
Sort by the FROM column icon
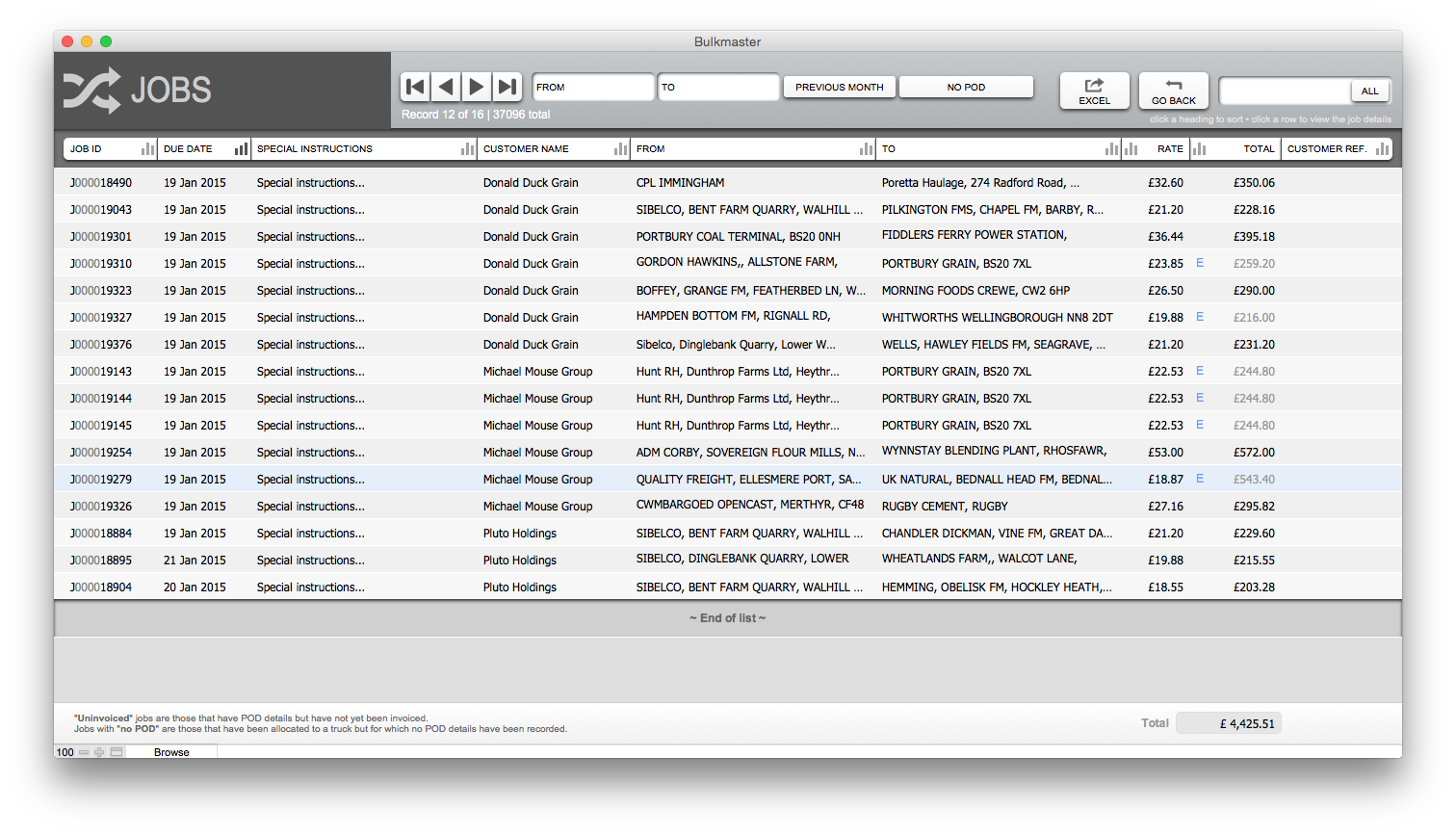(866, 148)
